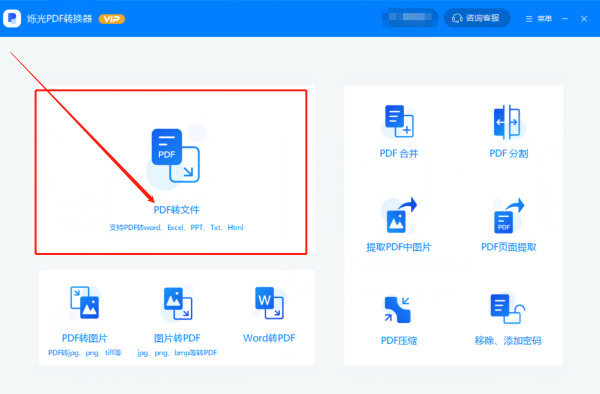Contact support via 咨询客服 button

click(477, 18)
